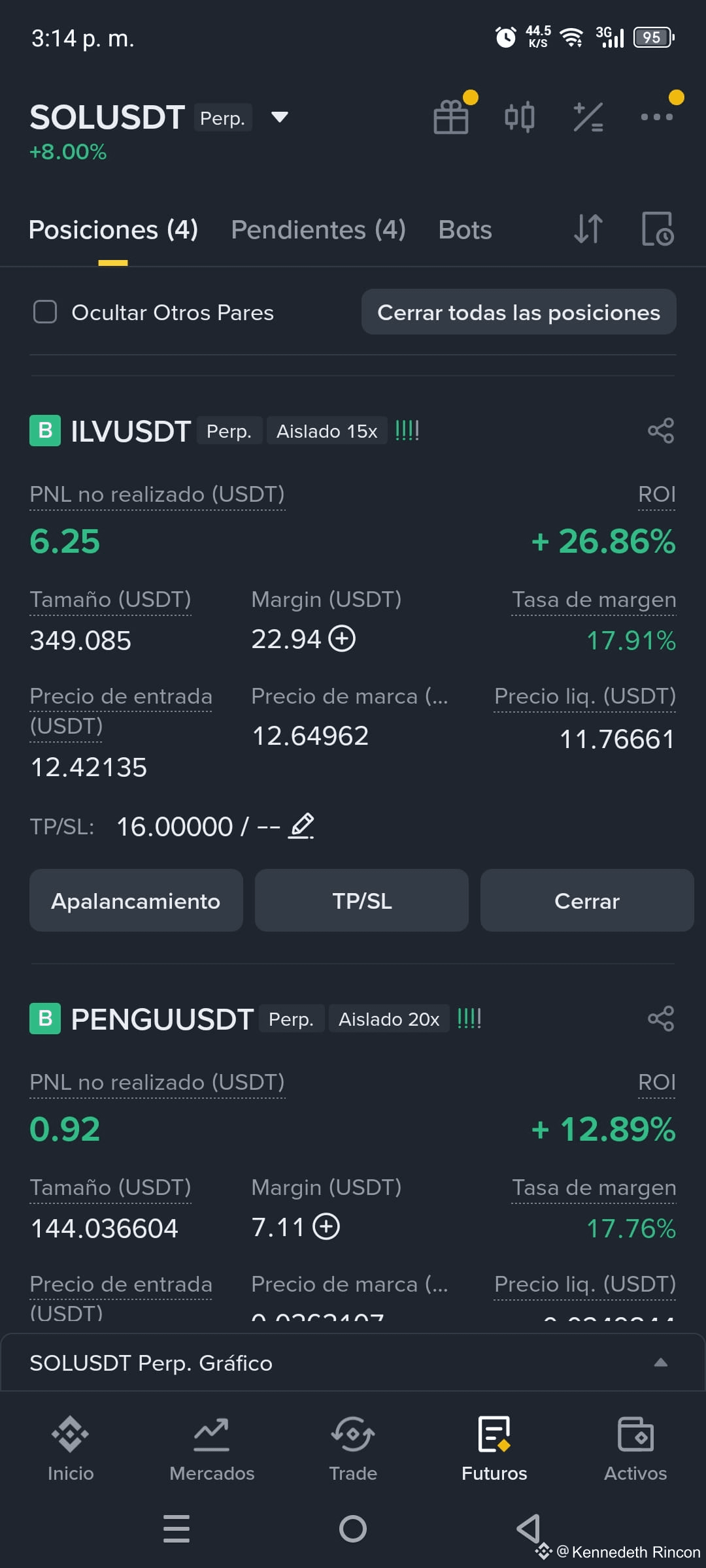This screenshot has height=1568, width=706.
Task: Open the gift box rewards icon
Action: click(451, 118)
